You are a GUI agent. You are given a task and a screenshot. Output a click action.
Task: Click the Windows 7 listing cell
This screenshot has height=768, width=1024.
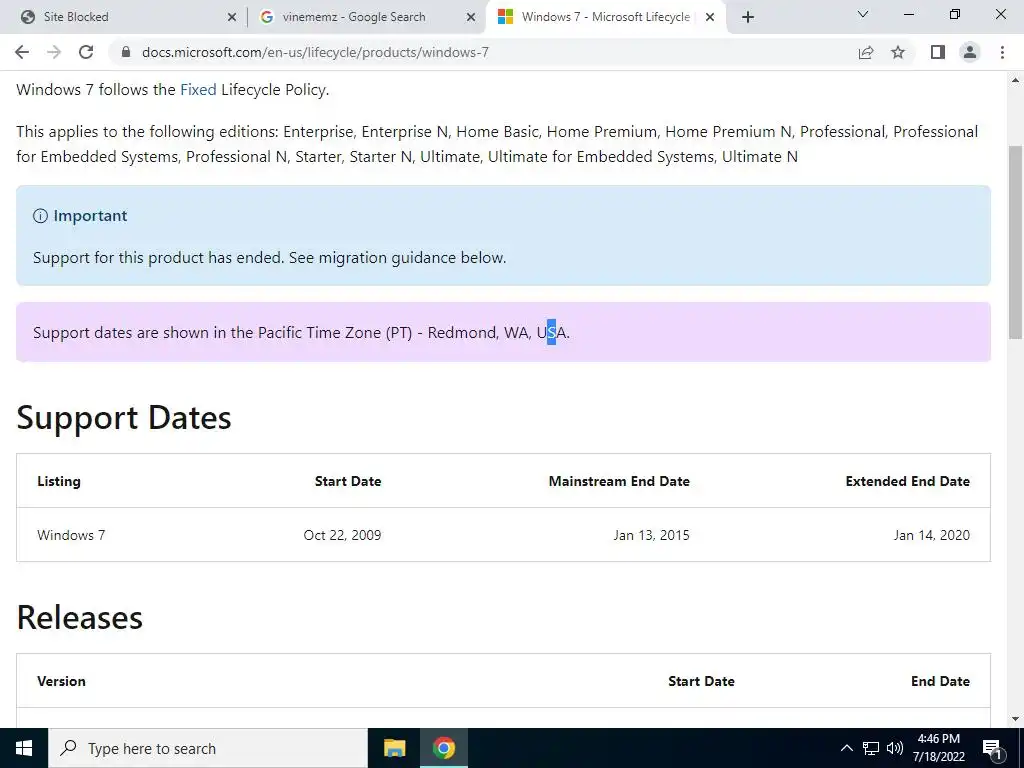tap(71, 535)
